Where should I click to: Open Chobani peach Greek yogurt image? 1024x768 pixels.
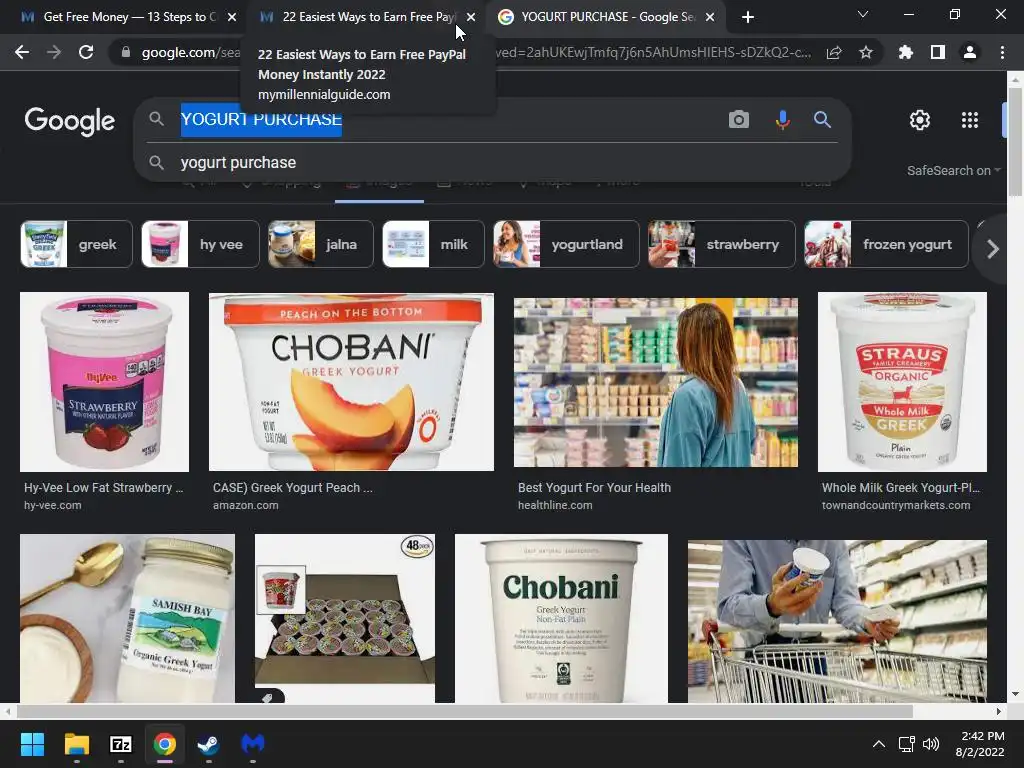click(351, 382)
